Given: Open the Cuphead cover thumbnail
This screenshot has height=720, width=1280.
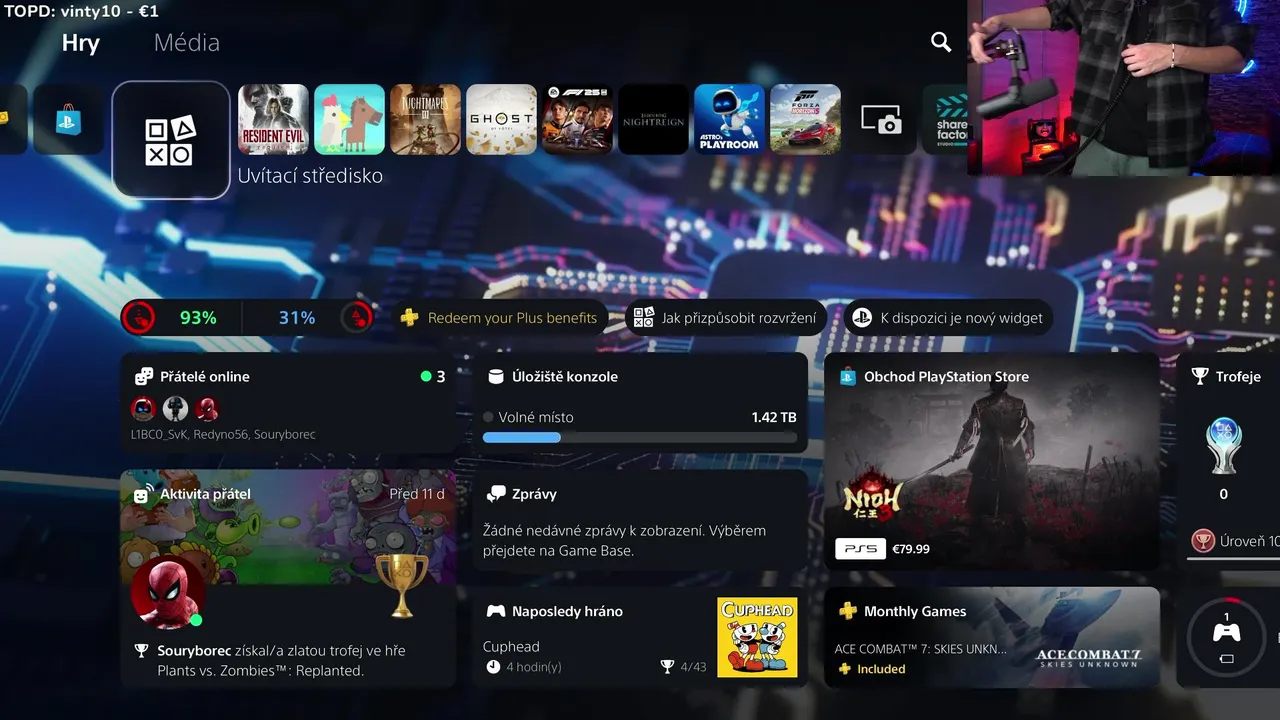Looking at the screenshot, I should [757, 638].
